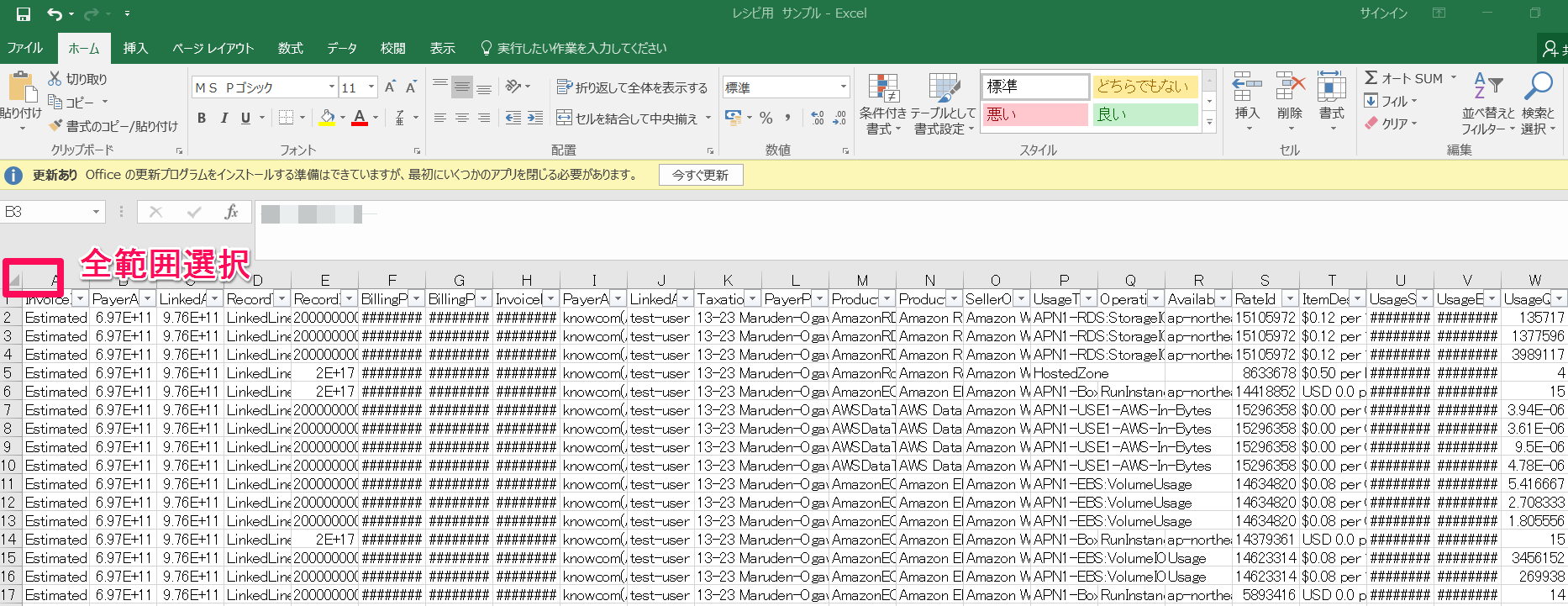Align text right in cell
Screen dimensions: 1568x606
coord(484,118)
